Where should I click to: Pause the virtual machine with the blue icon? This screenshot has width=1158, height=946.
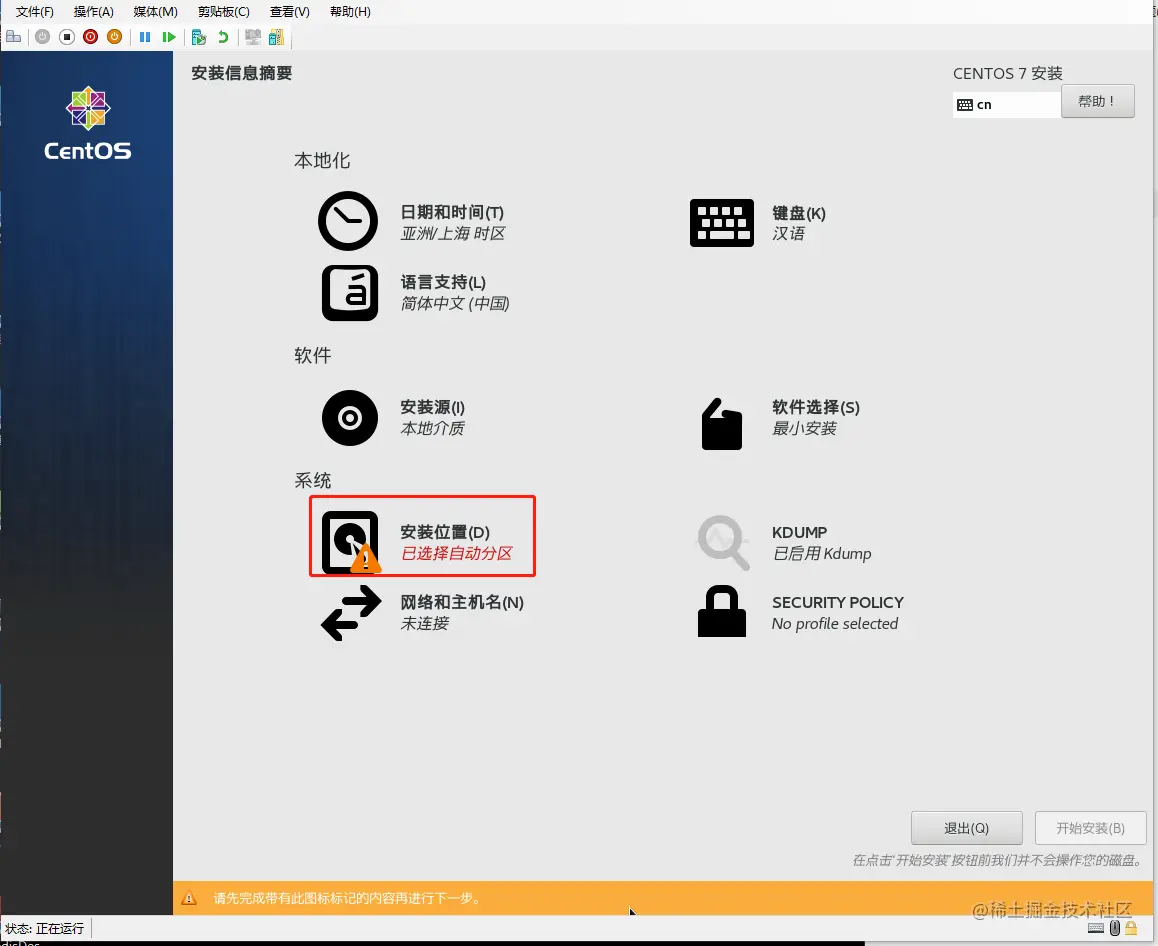145,37
